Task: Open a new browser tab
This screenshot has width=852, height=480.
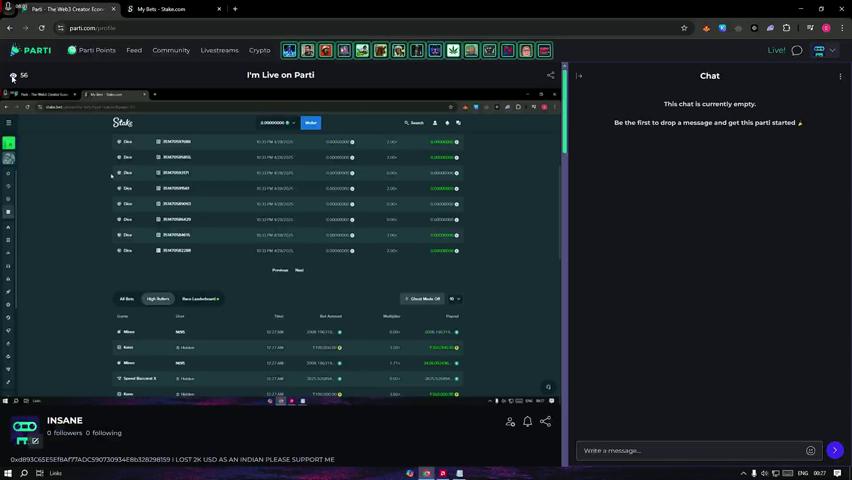Action: point(235,9)
